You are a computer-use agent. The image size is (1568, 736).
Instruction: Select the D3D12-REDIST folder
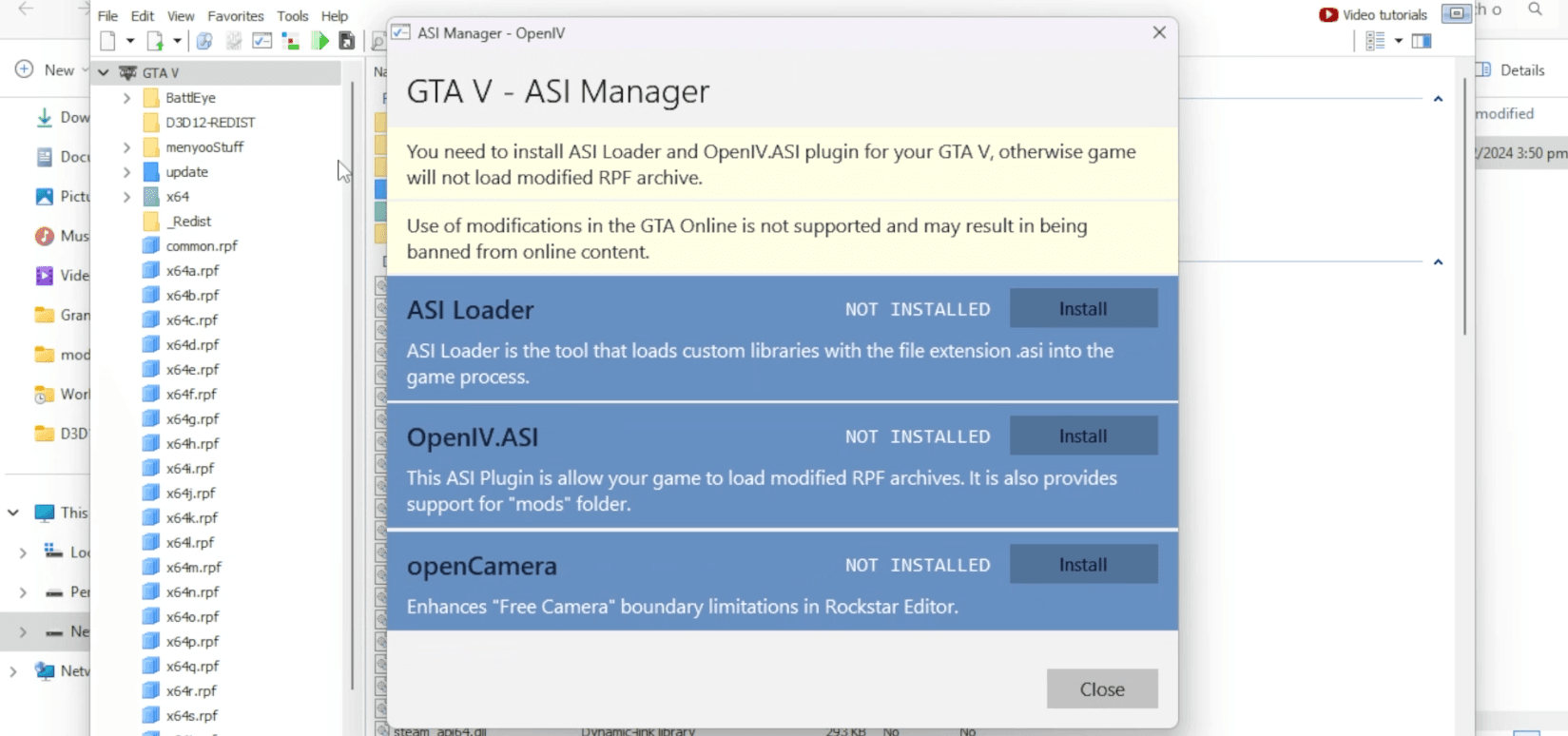coord(210,123)
